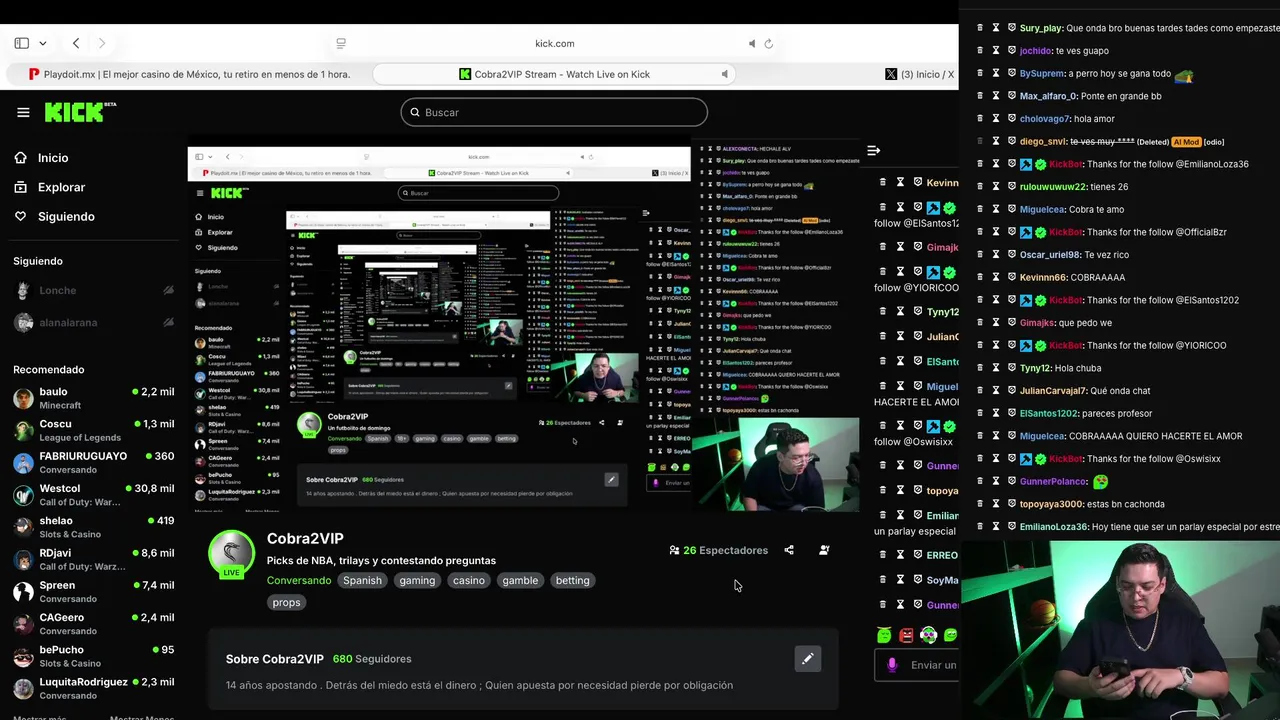This screenshot has width=1280, height=720.
Task: Click the share stream icon
Action: tap(789, 550)
